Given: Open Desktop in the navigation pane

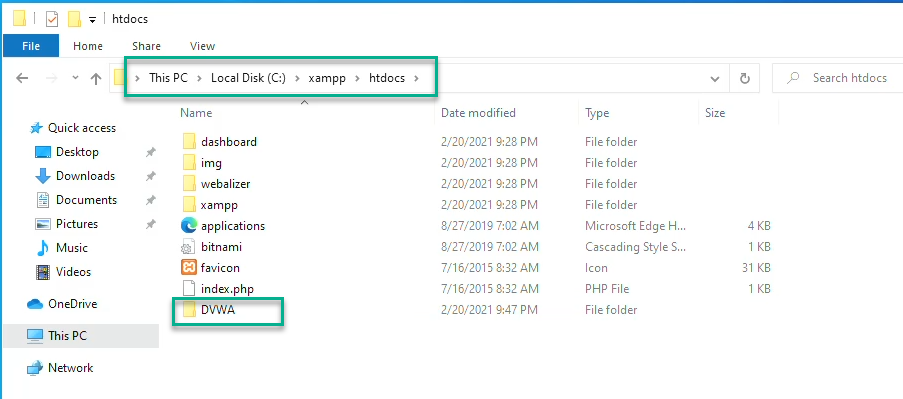Looking at the screenshot, I should (x=77, y=152).
